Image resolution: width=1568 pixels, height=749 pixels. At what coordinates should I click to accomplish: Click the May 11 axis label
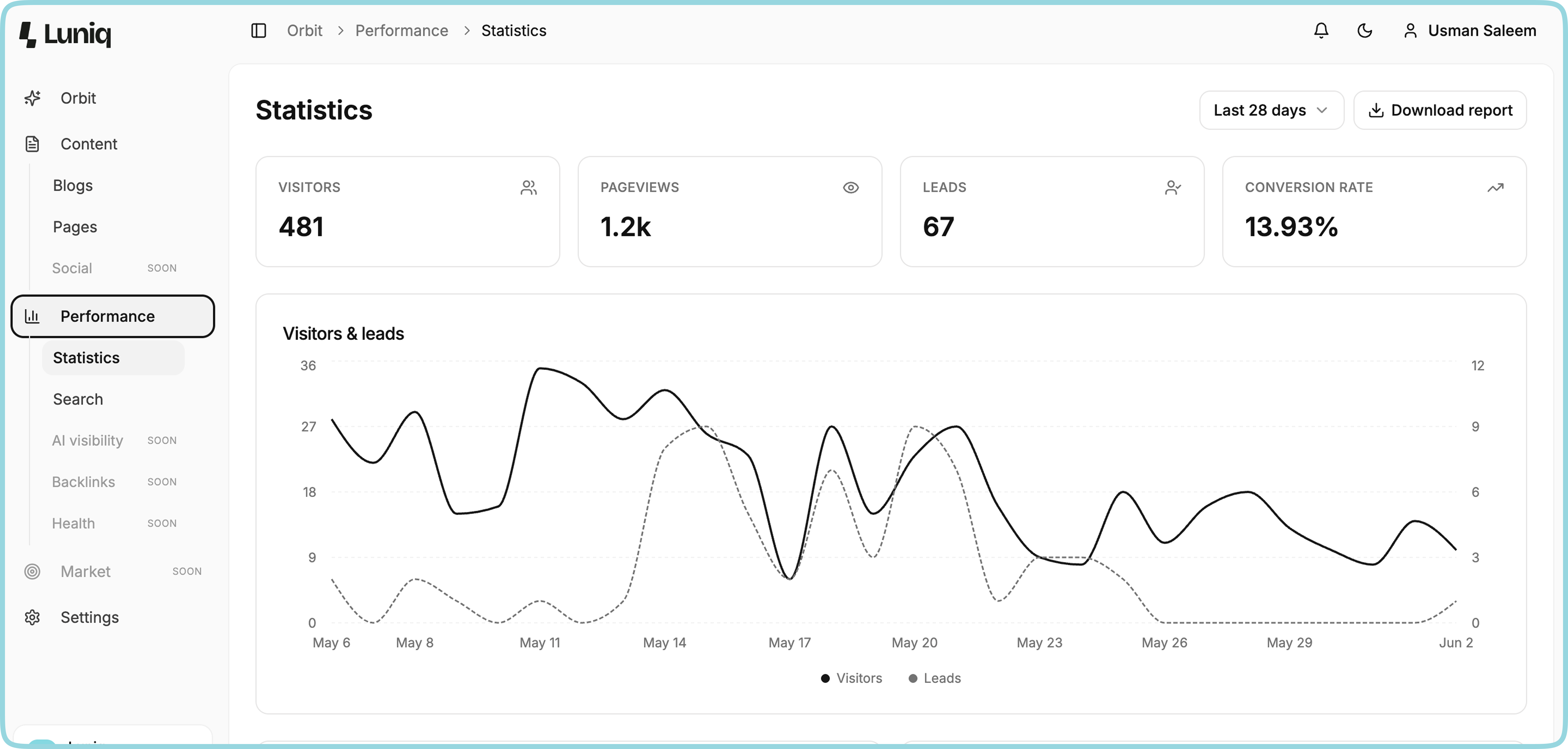540,642
